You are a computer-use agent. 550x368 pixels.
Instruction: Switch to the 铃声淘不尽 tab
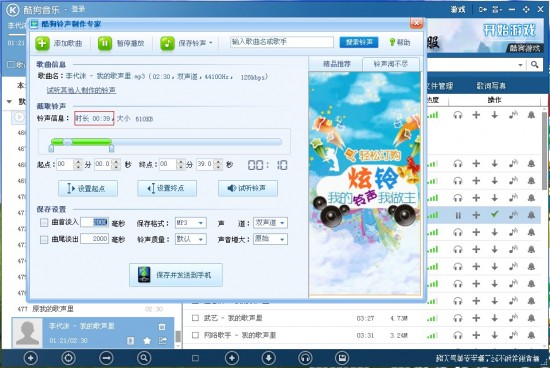(390, 64)
